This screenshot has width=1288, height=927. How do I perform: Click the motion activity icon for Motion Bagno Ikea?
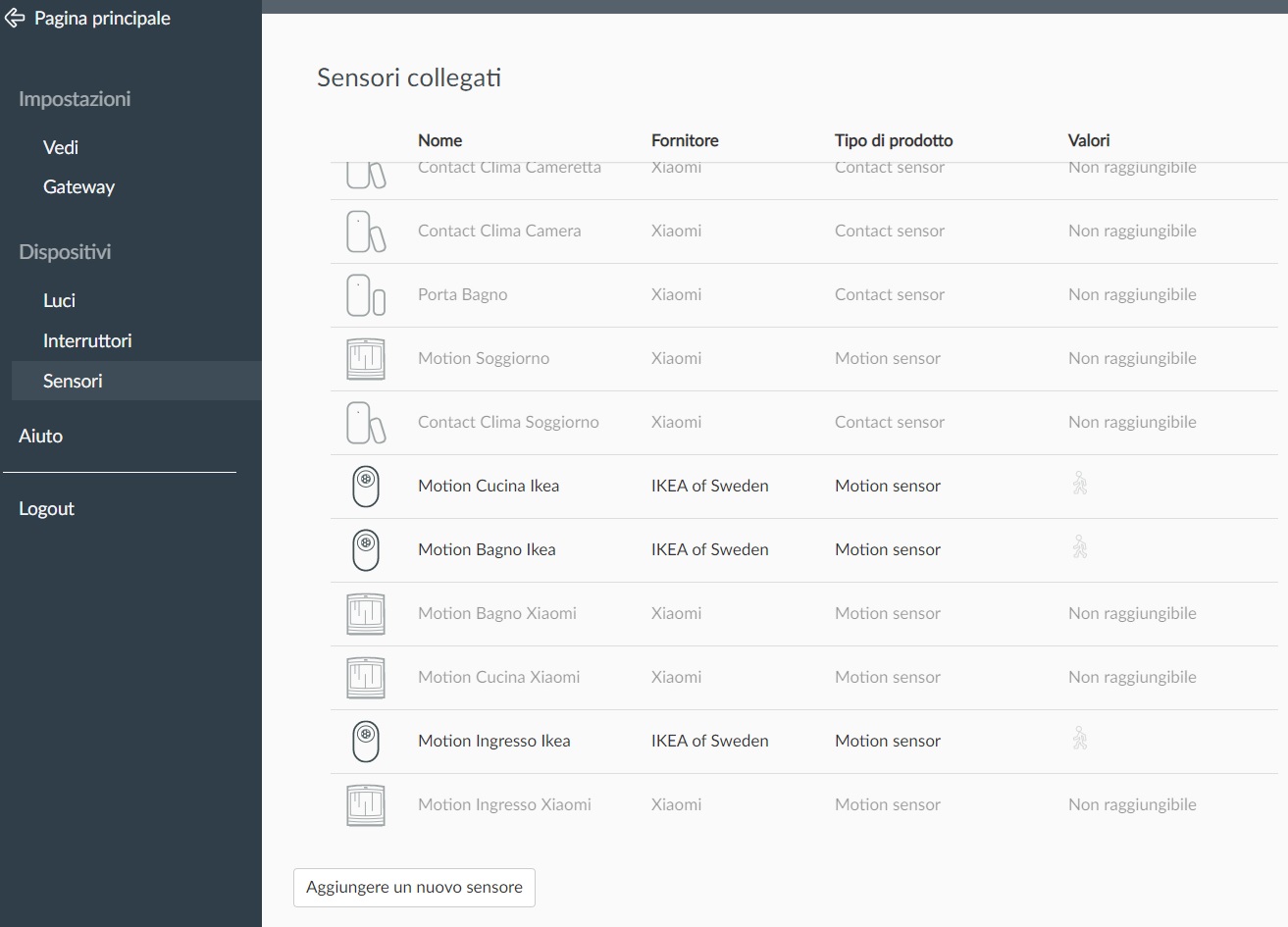pyautogui.click(x=1079, y=547)
